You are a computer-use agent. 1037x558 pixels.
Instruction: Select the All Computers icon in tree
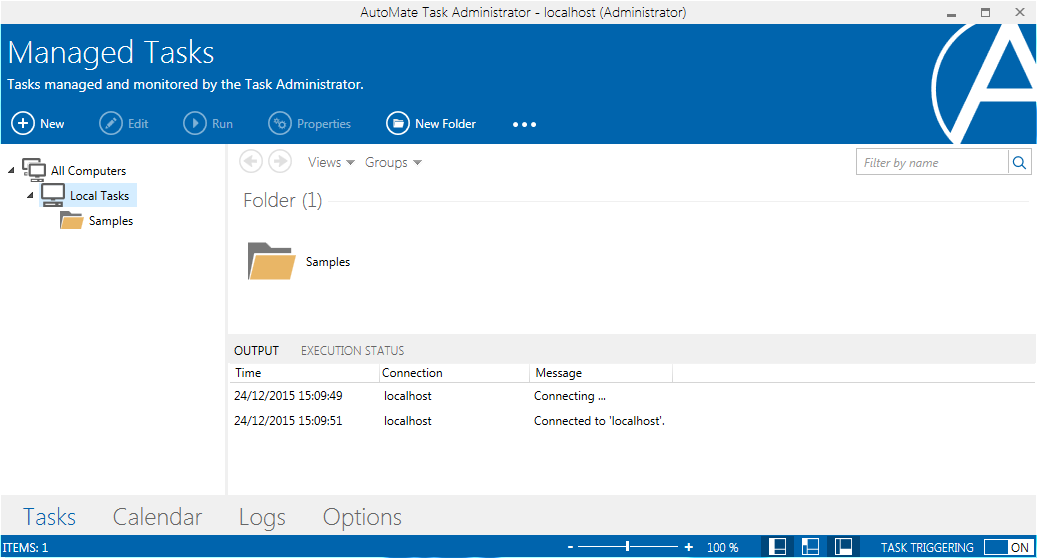(x=34, y=170)
